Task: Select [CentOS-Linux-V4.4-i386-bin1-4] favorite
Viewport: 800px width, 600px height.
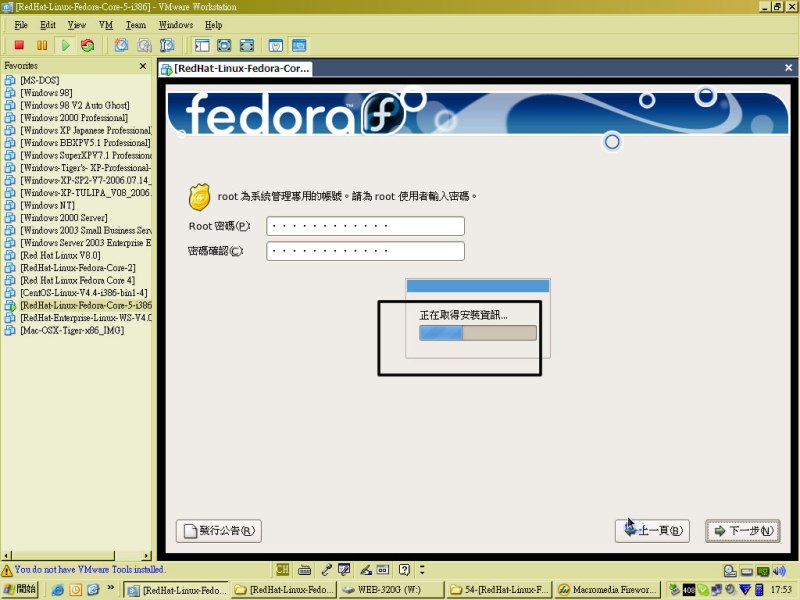Action: (77, 293)
